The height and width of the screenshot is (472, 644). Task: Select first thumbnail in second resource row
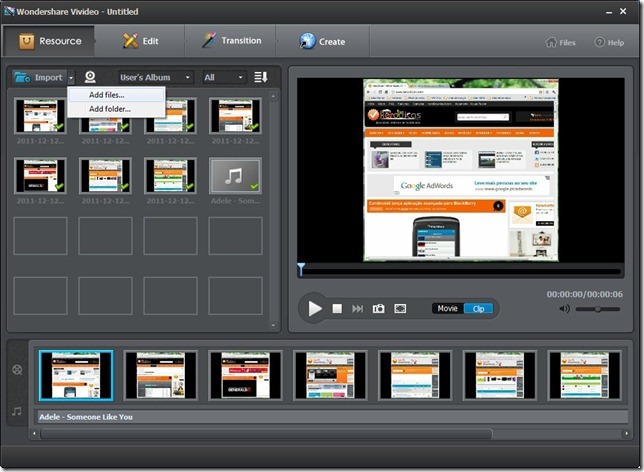click(40, 176)
